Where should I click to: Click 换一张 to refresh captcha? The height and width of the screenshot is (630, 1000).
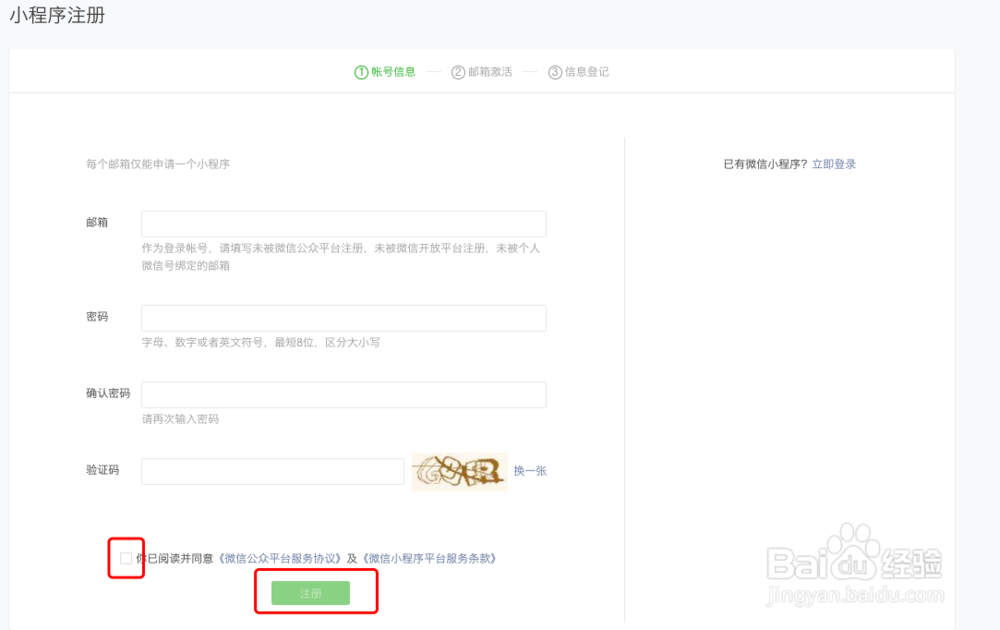tap(530, 471)
